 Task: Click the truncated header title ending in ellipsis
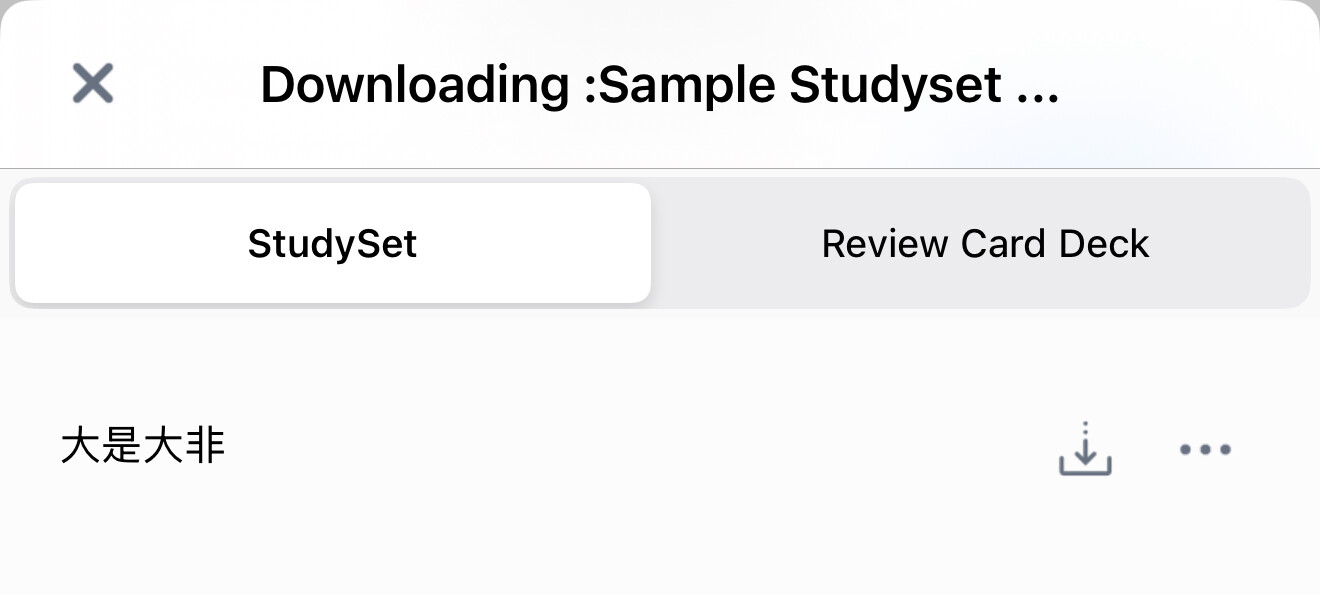click(659, 84)
